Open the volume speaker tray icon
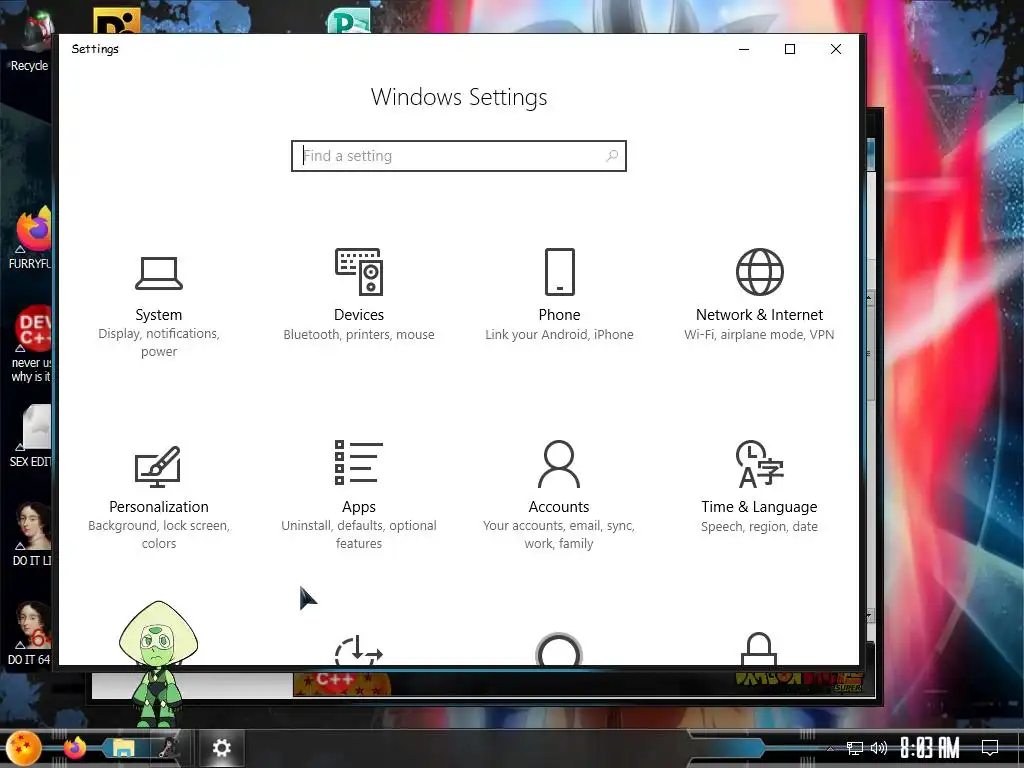Image resolution: width=1024 pixels, height=768 pixels. pos(879,748)
